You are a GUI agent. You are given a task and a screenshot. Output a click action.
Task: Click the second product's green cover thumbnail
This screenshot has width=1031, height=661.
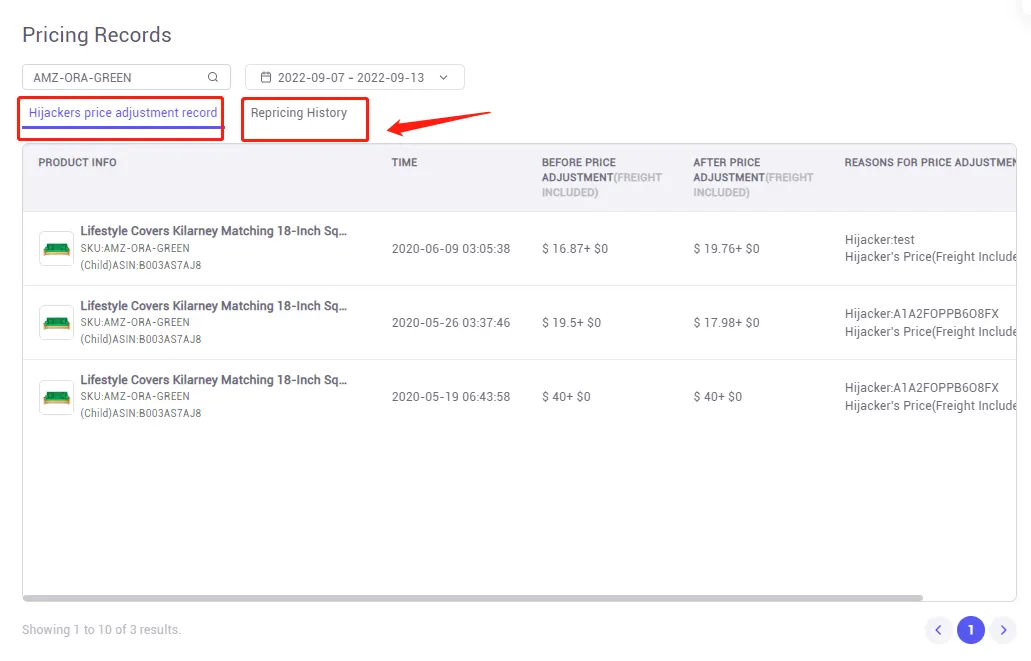pyautogui.click(x=55, y=322)
